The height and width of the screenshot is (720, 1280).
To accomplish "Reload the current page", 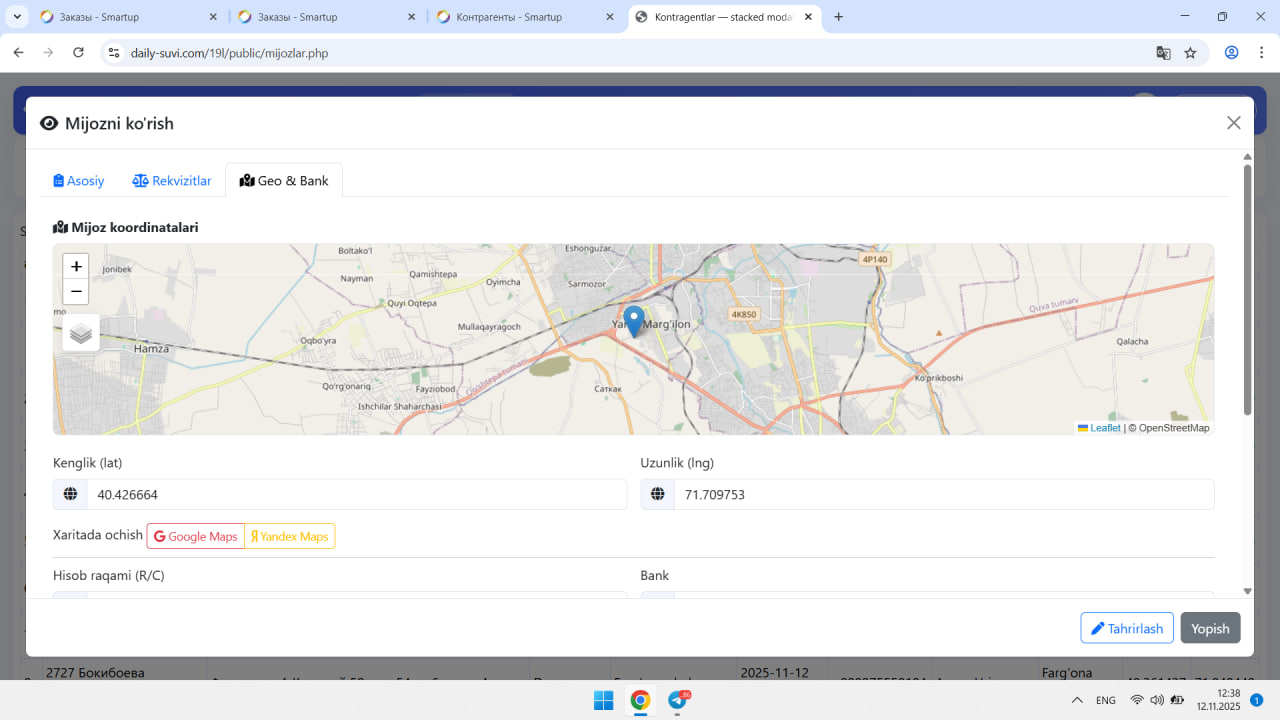I will (x=79, y=53).
